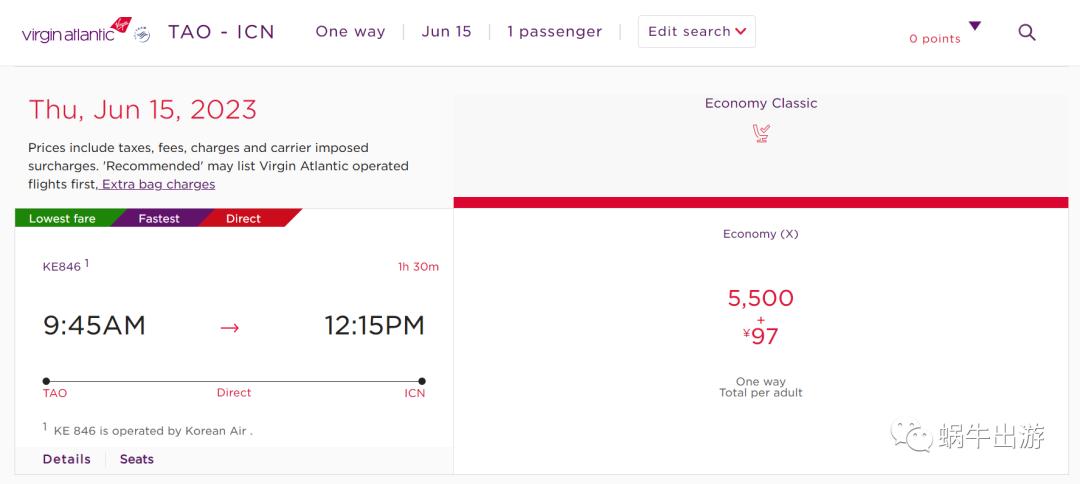This screenshot has height=484, width=1080.
Task: Select the Direct filter tab
Action: tap(243, 219)
